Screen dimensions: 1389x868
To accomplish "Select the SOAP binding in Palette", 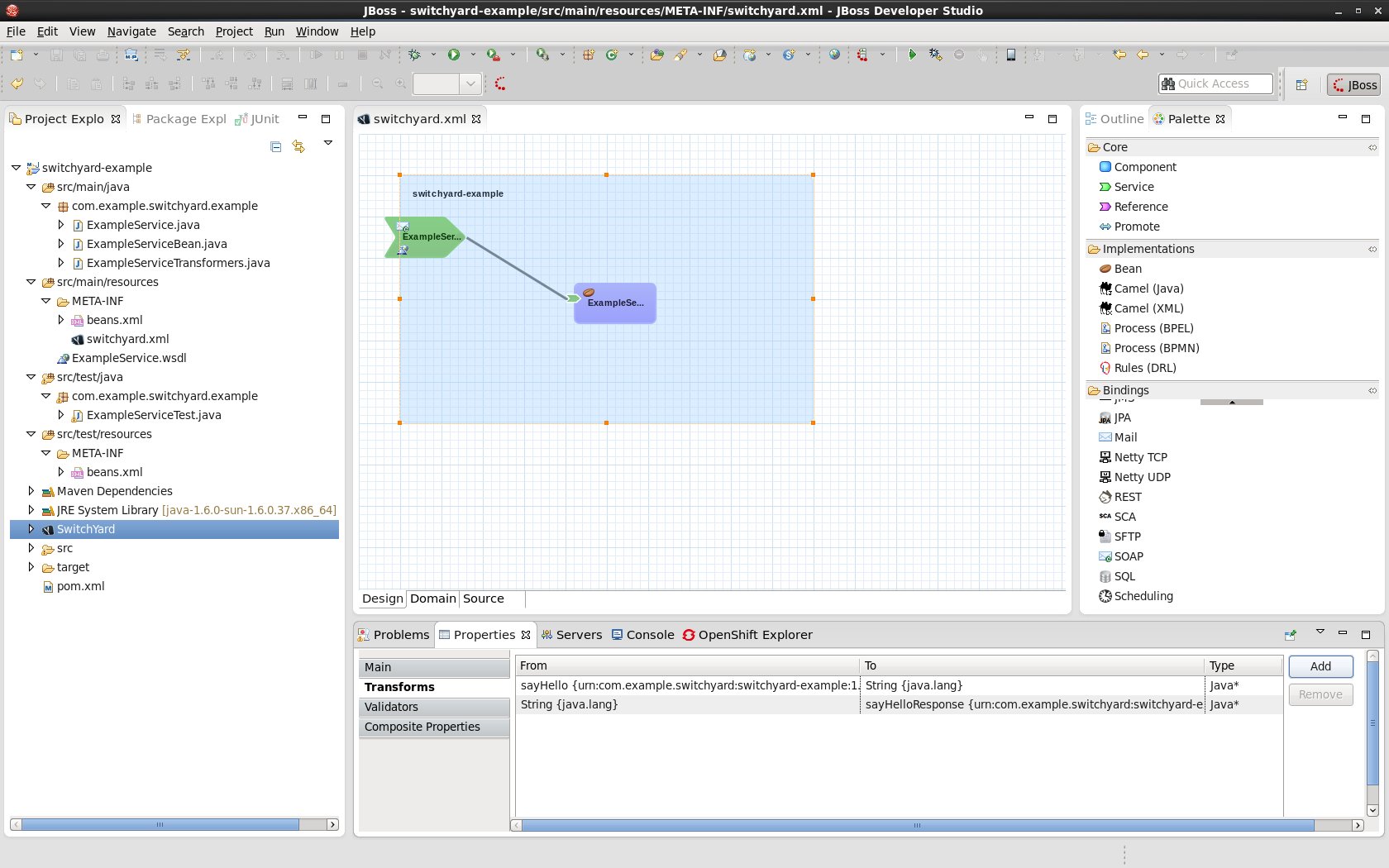I will coord(1121,556).
